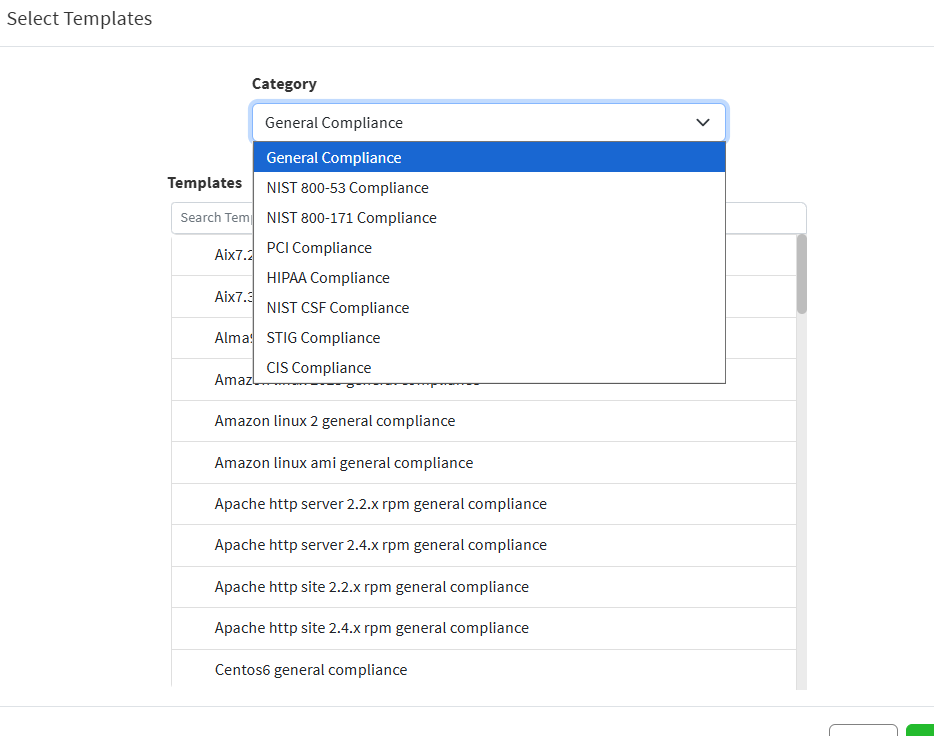The height and width of the screenshot is (736, 934).
Task: Choose Apache http server 2.4.x rpm template
Action: point(380,545)
